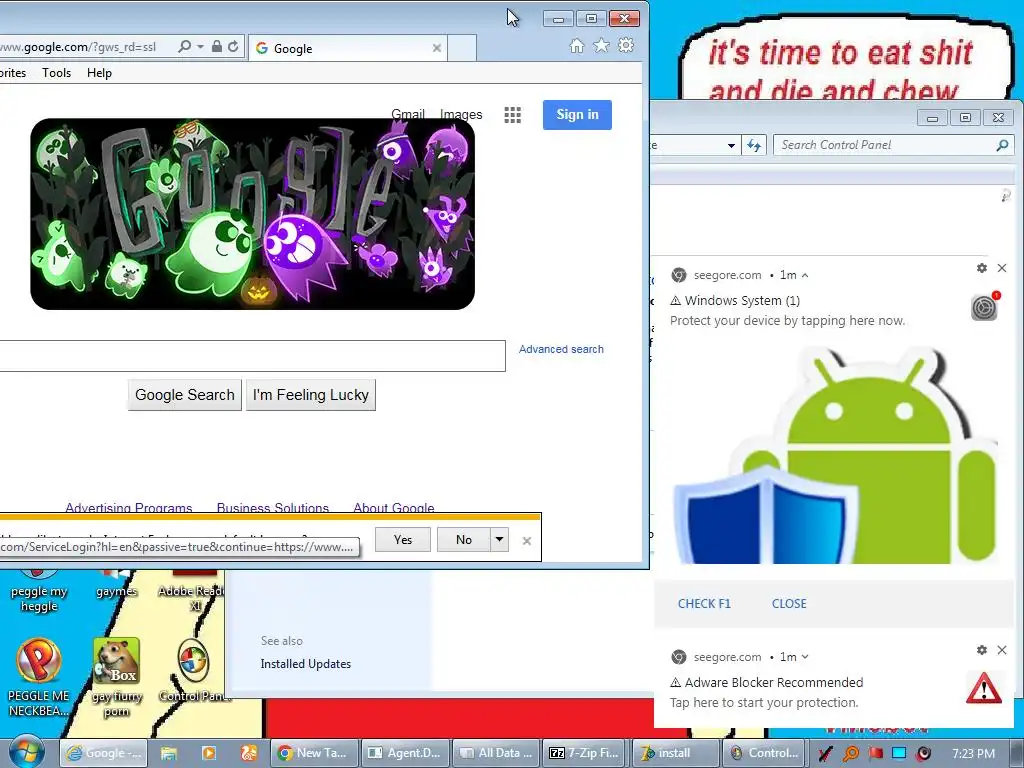Click the Gmail link
Viewport: 1024px width, 768px height.
pos(408,114)
